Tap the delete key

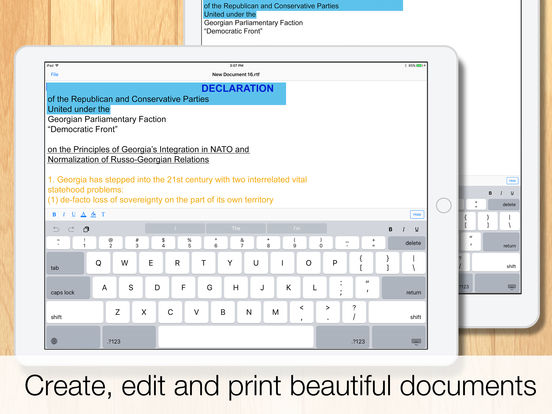[407, 243]
